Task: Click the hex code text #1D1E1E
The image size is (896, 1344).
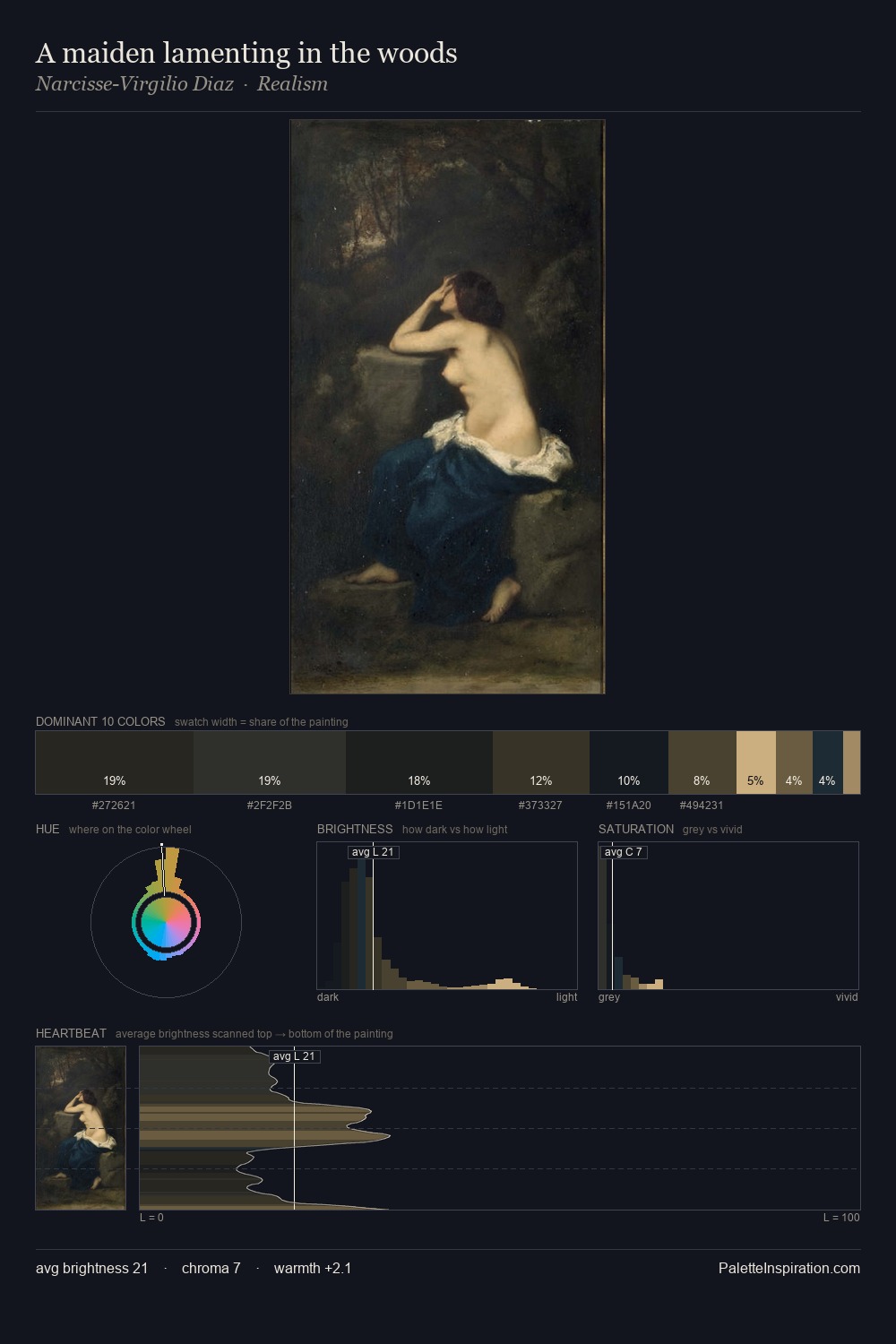Action: pyautogui.click(x=419, y=806)
